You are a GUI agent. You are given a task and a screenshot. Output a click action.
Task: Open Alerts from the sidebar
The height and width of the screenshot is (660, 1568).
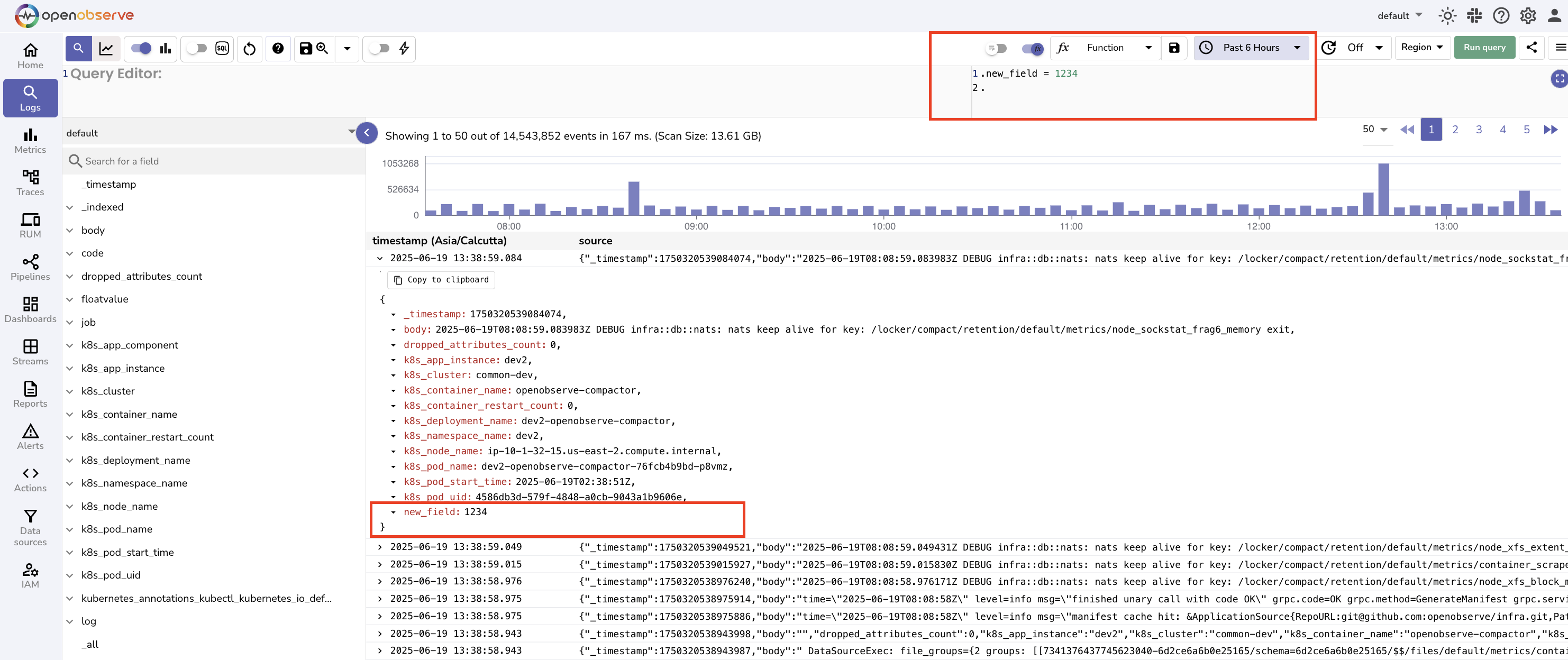click(x=30, y=437)
